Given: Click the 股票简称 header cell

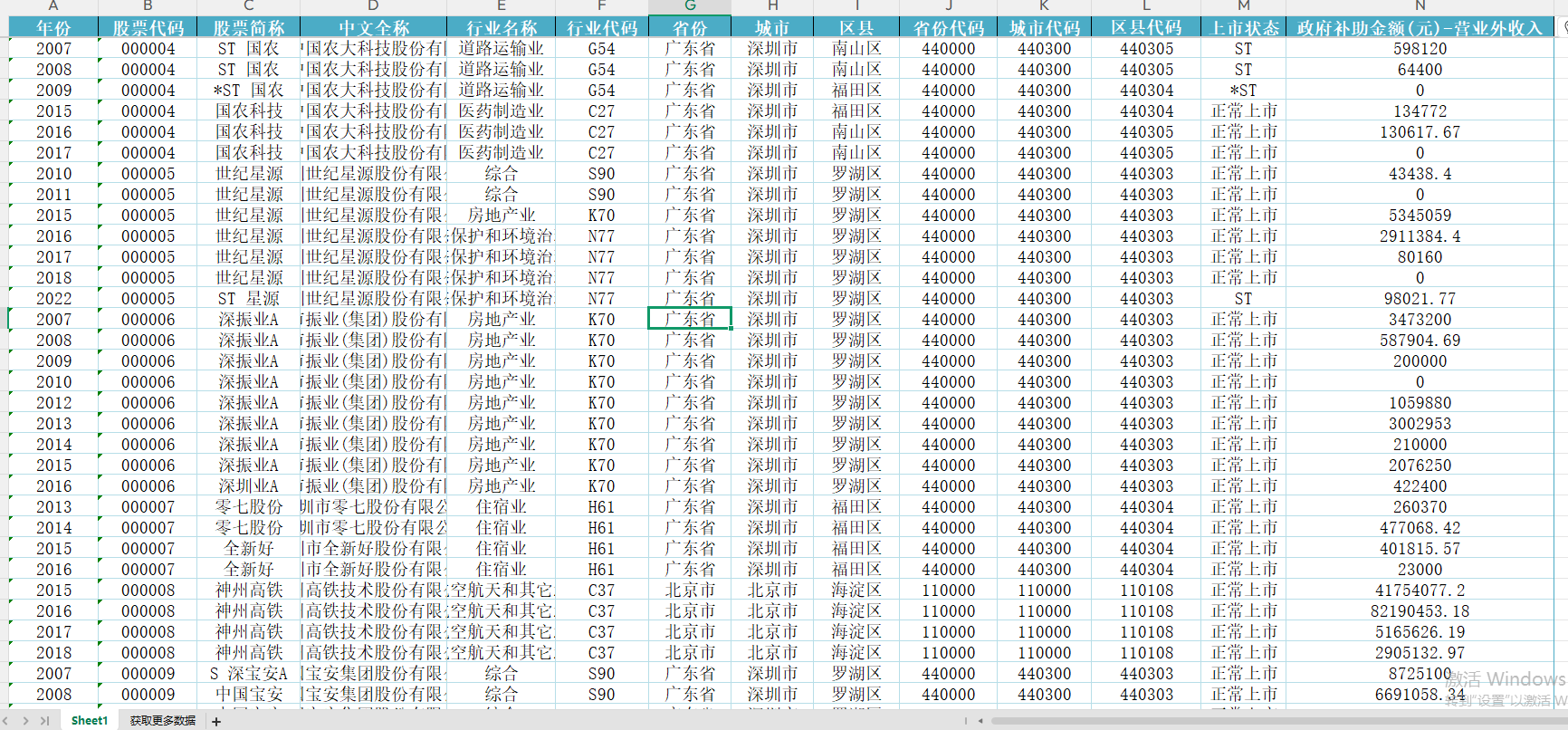Looking at the screenshot, I should coord(248,28).
